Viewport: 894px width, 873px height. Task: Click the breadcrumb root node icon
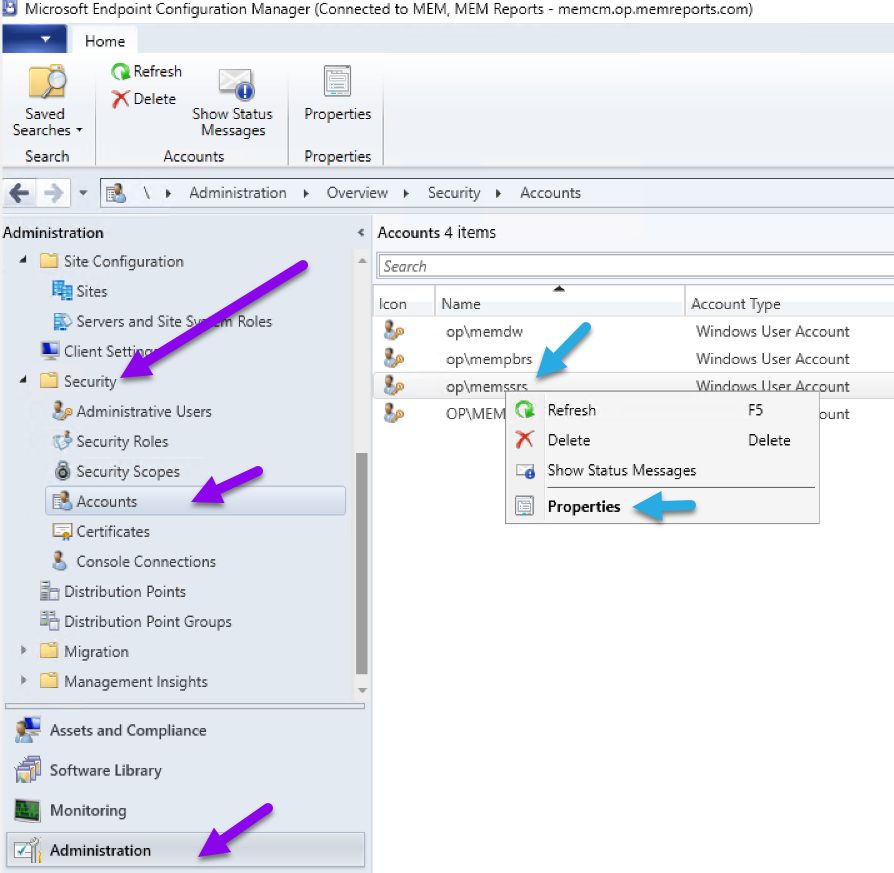[x=116, y=193]
